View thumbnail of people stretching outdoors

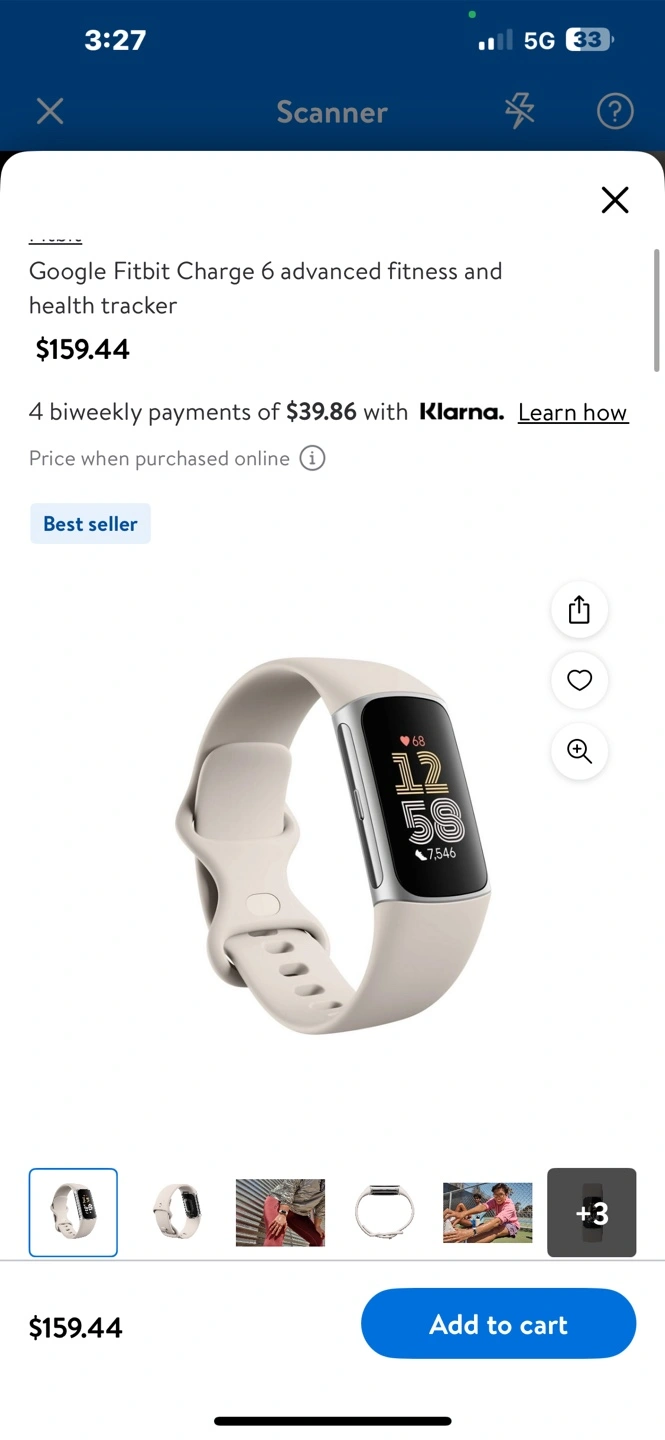(488, 1212)
